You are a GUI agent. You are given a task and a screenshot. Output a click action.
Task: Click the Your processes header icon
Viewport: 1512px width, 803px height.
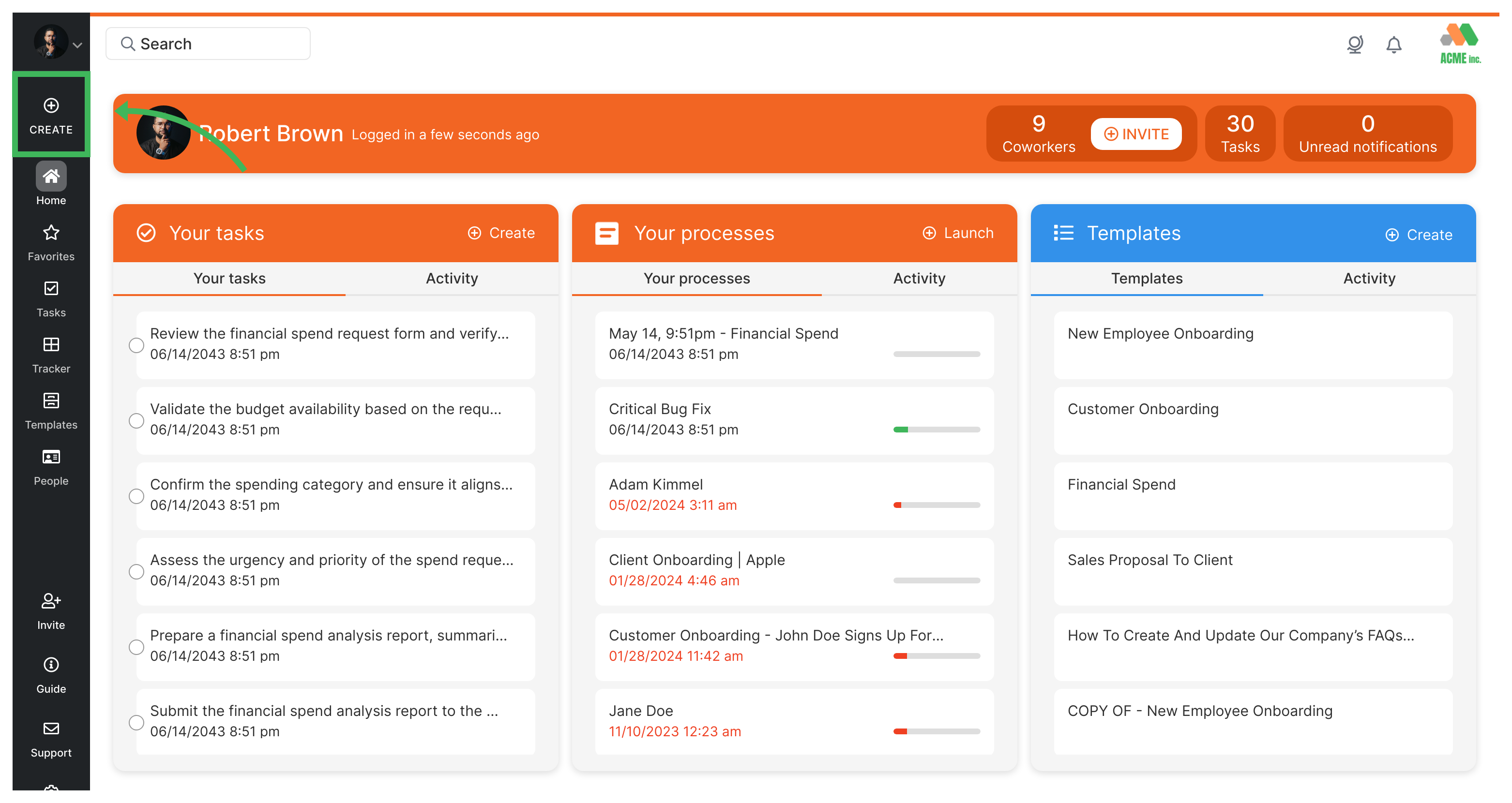click(x=606, y=233)
